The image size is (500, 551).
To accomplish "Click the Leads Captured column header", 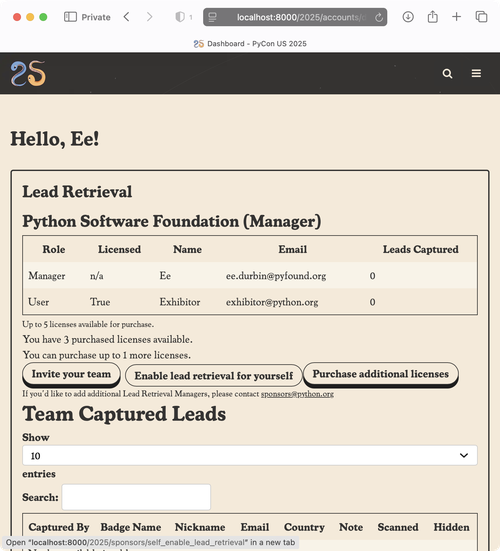I will point(421,249).
